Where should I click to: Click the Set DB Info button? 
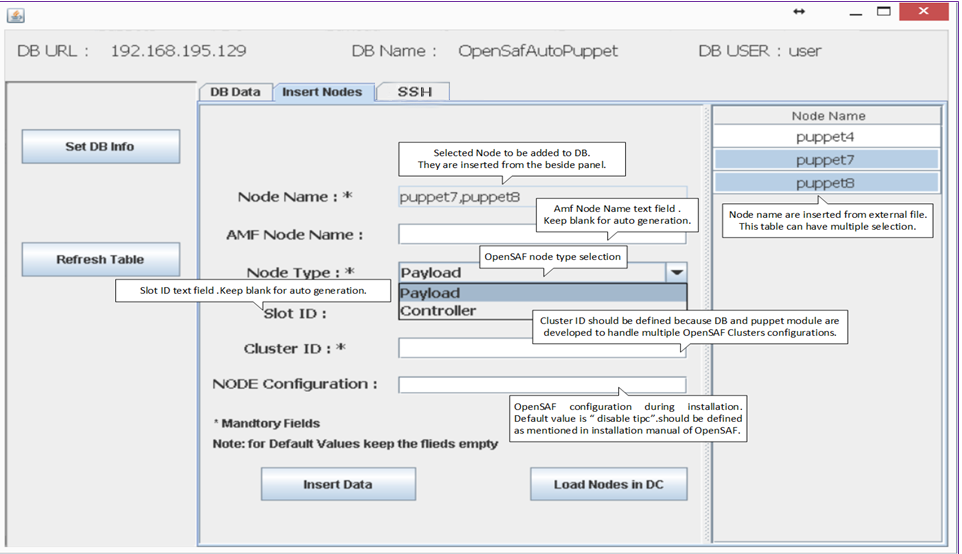pyautogui.click(x=101, y=147)
